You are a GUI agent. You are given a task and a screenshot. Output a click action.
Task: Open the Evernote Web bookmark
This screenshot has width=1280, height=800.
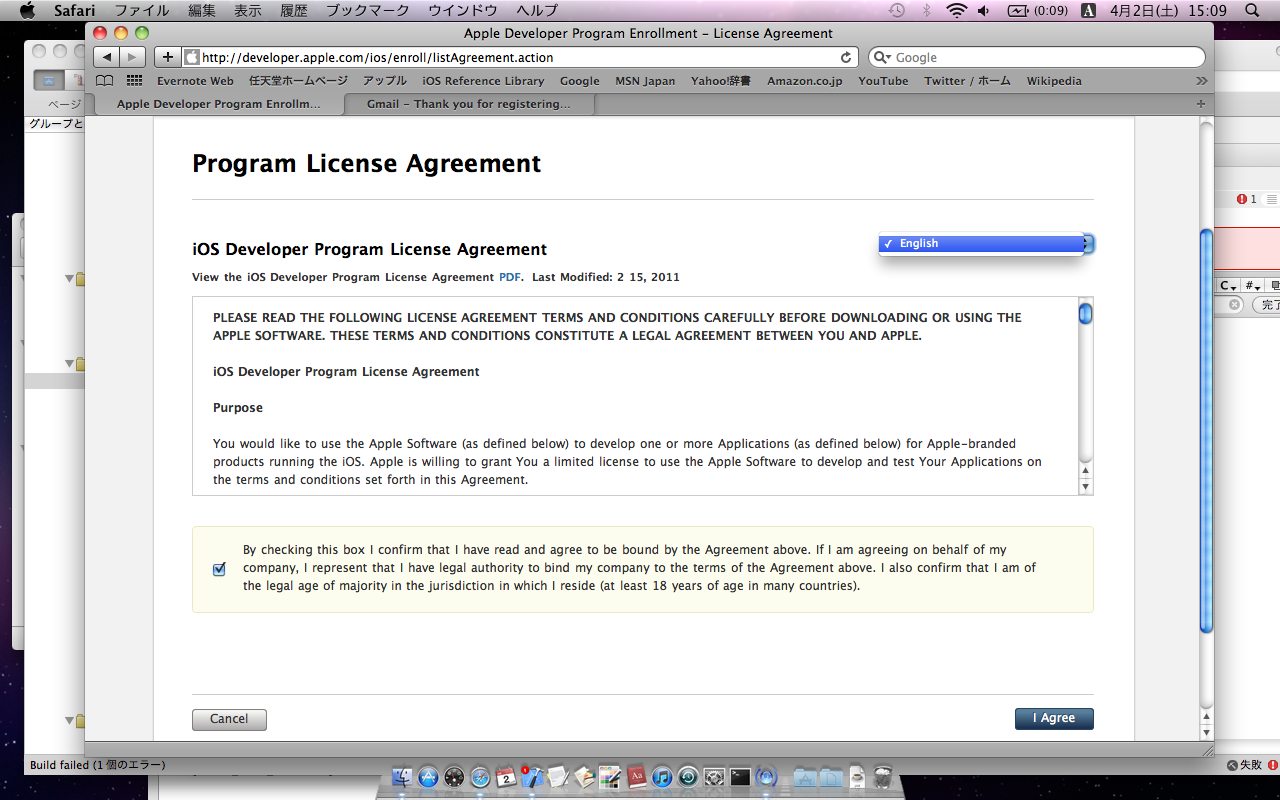click(x=195, y=81)
